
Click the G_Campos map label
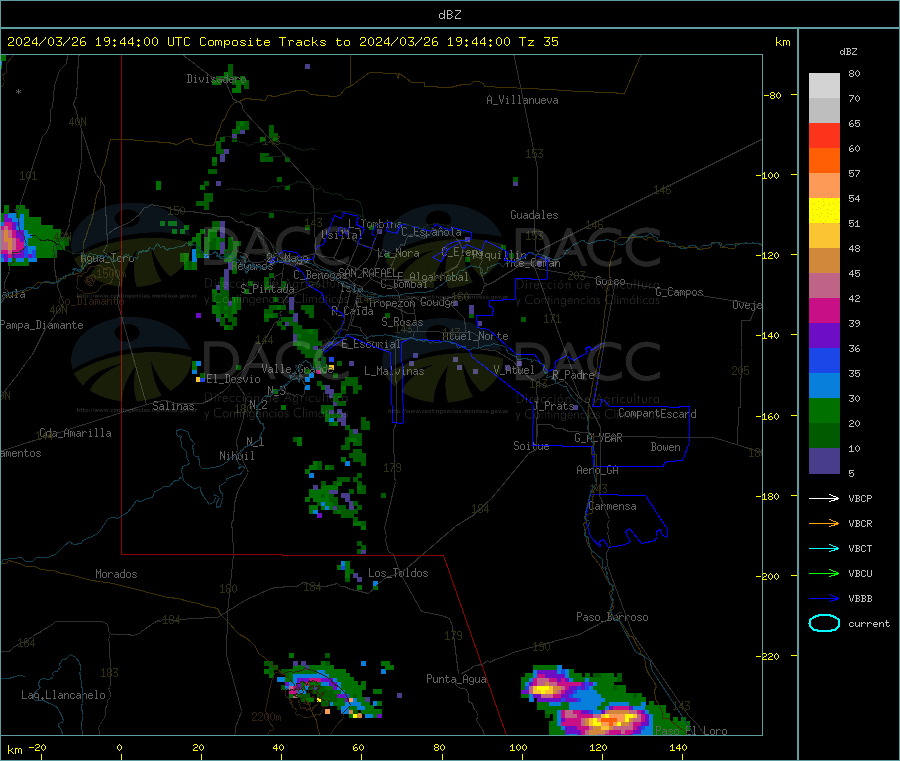click(x=679, y=292)
